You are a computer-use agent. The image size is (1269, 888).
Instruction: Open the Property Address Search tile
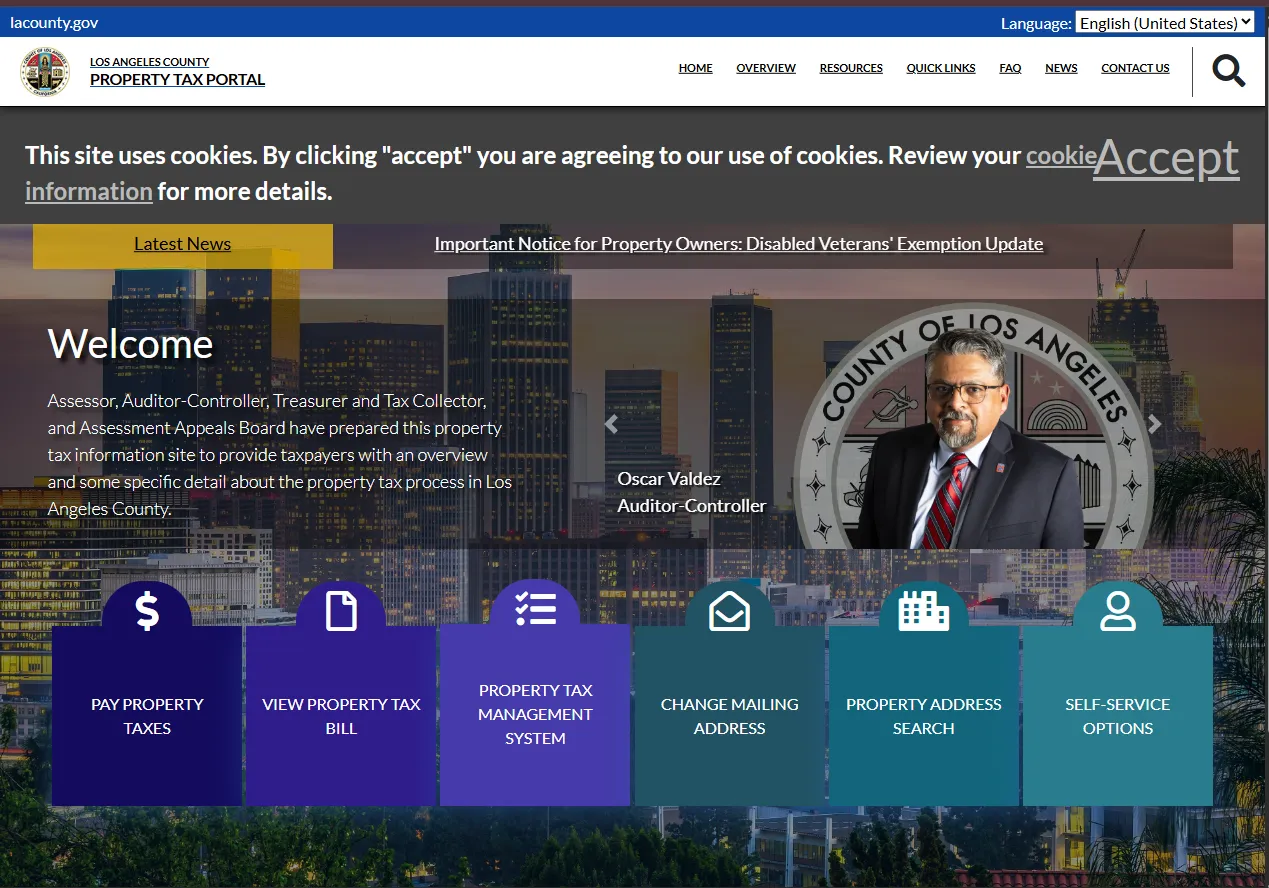[923, 716]
